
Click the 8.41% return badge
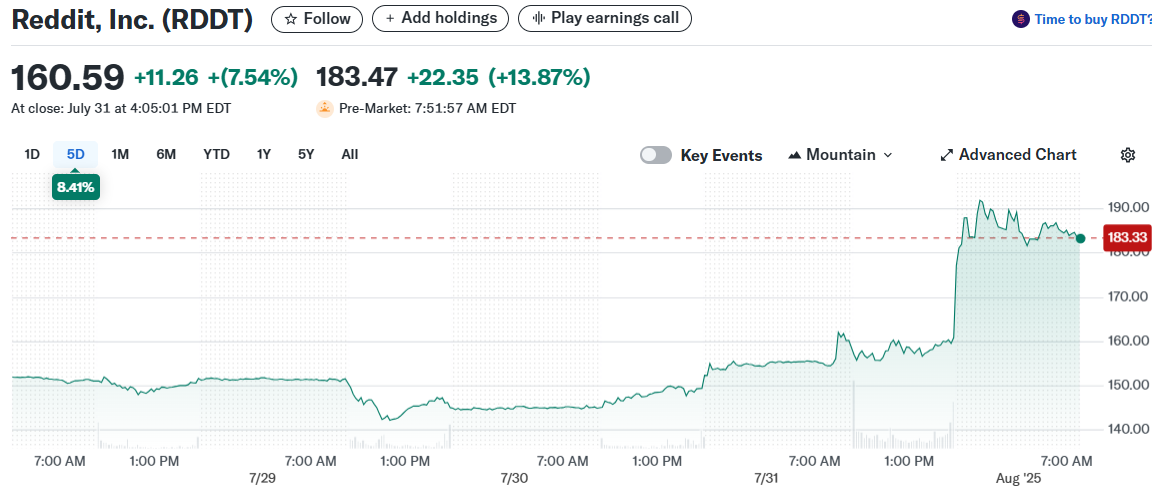[x=76, y=187]
